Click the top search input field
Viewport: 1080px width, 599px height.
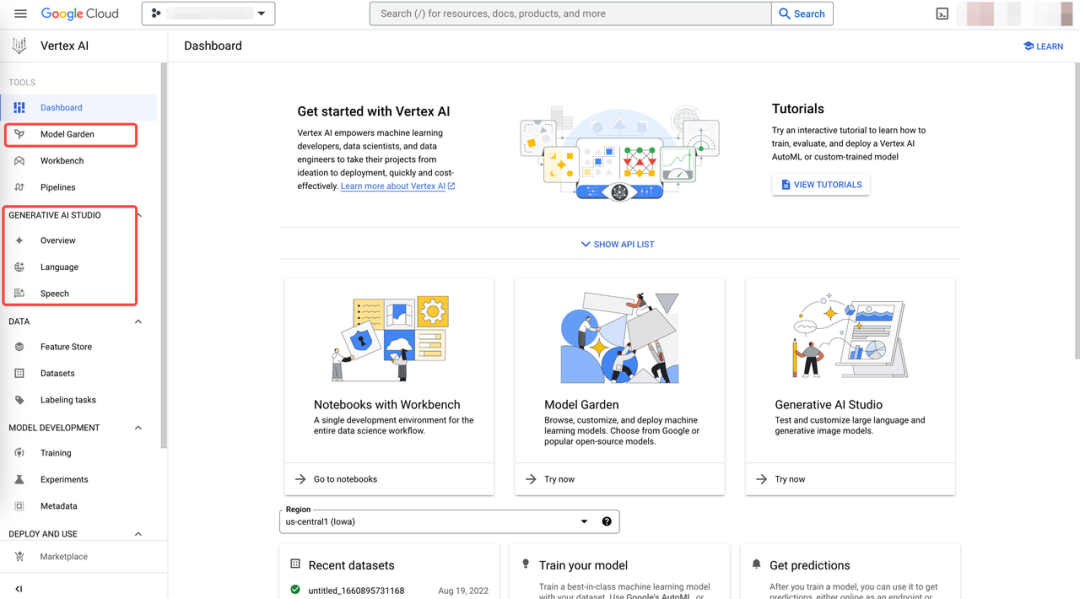click(570, 14)
